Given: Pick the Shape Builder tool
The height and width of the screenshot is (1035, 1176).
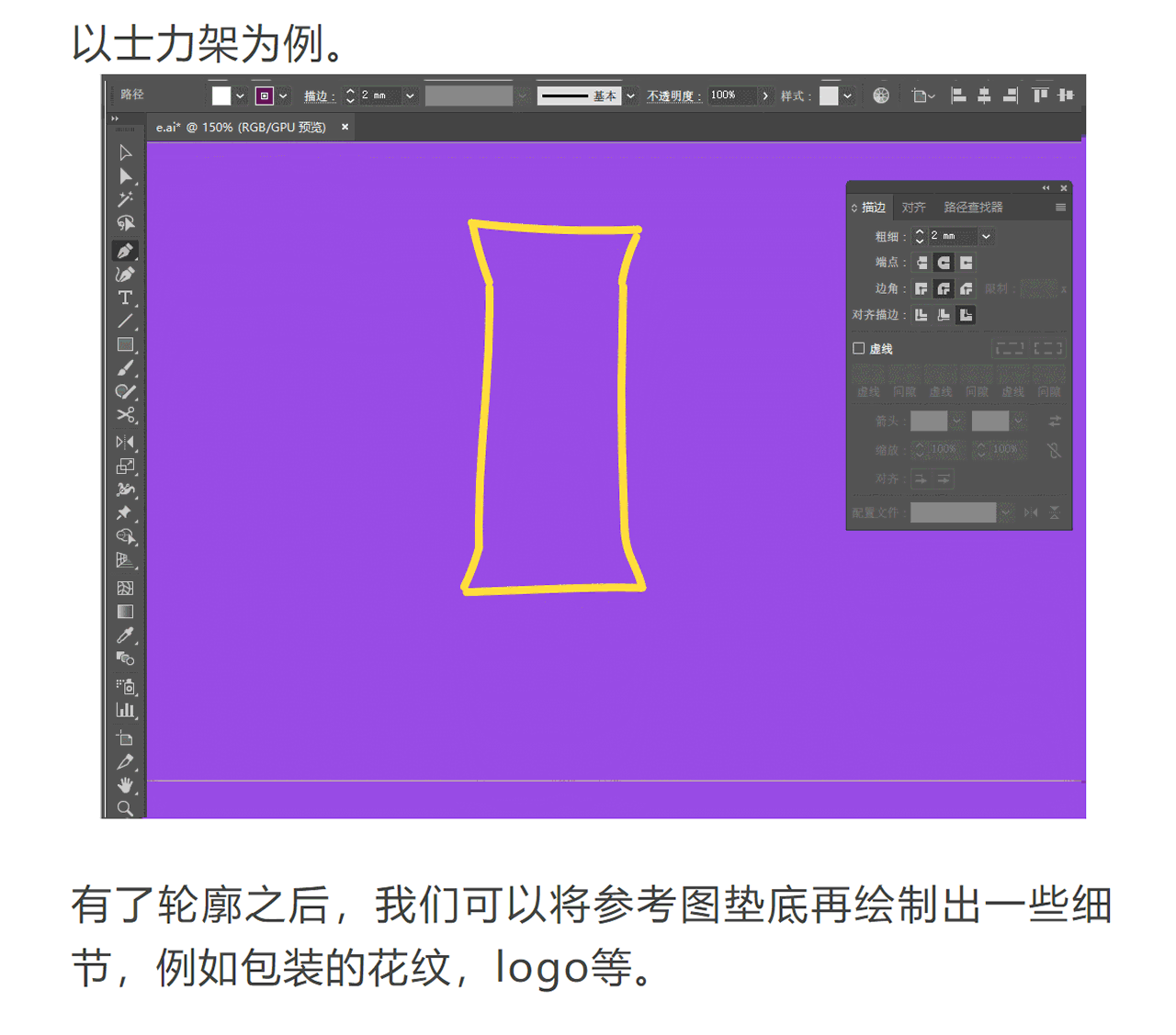Looking at the screenshot, I should coord(126,536).
